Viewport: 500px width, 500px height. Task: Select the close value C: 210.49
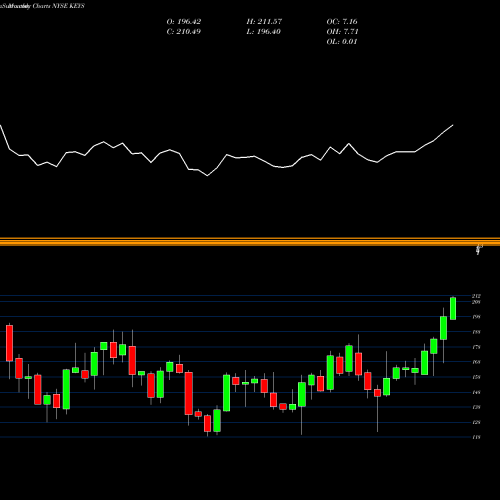click(x=184, y=32)
